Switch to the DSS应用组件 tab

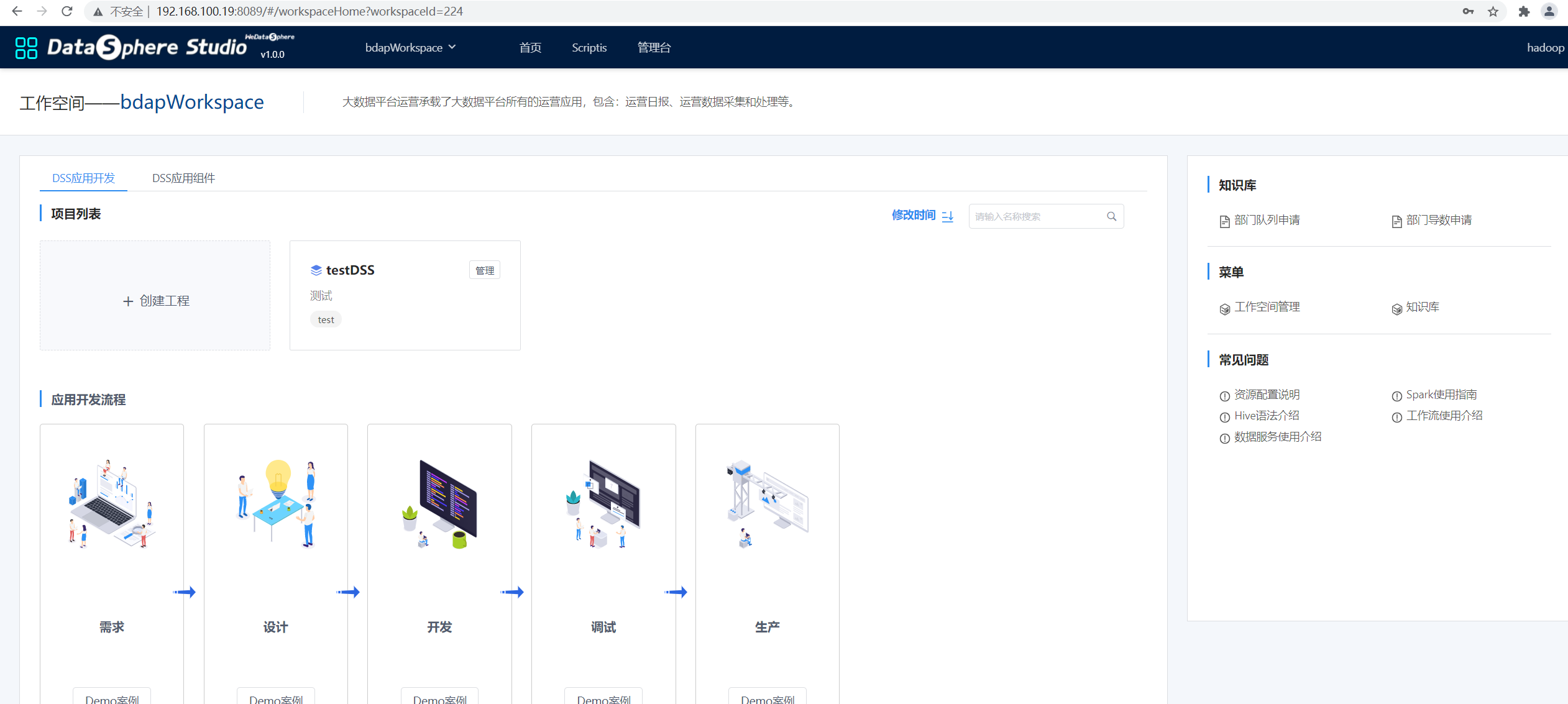pyautogui.click(x=183, y=178)
